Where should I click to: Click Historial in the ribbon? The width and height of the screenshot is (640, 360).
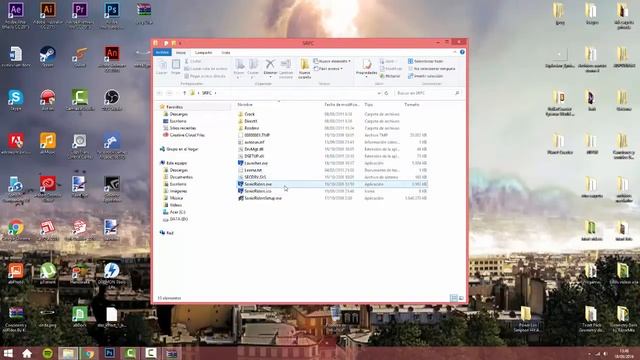(x=390, y=76)
